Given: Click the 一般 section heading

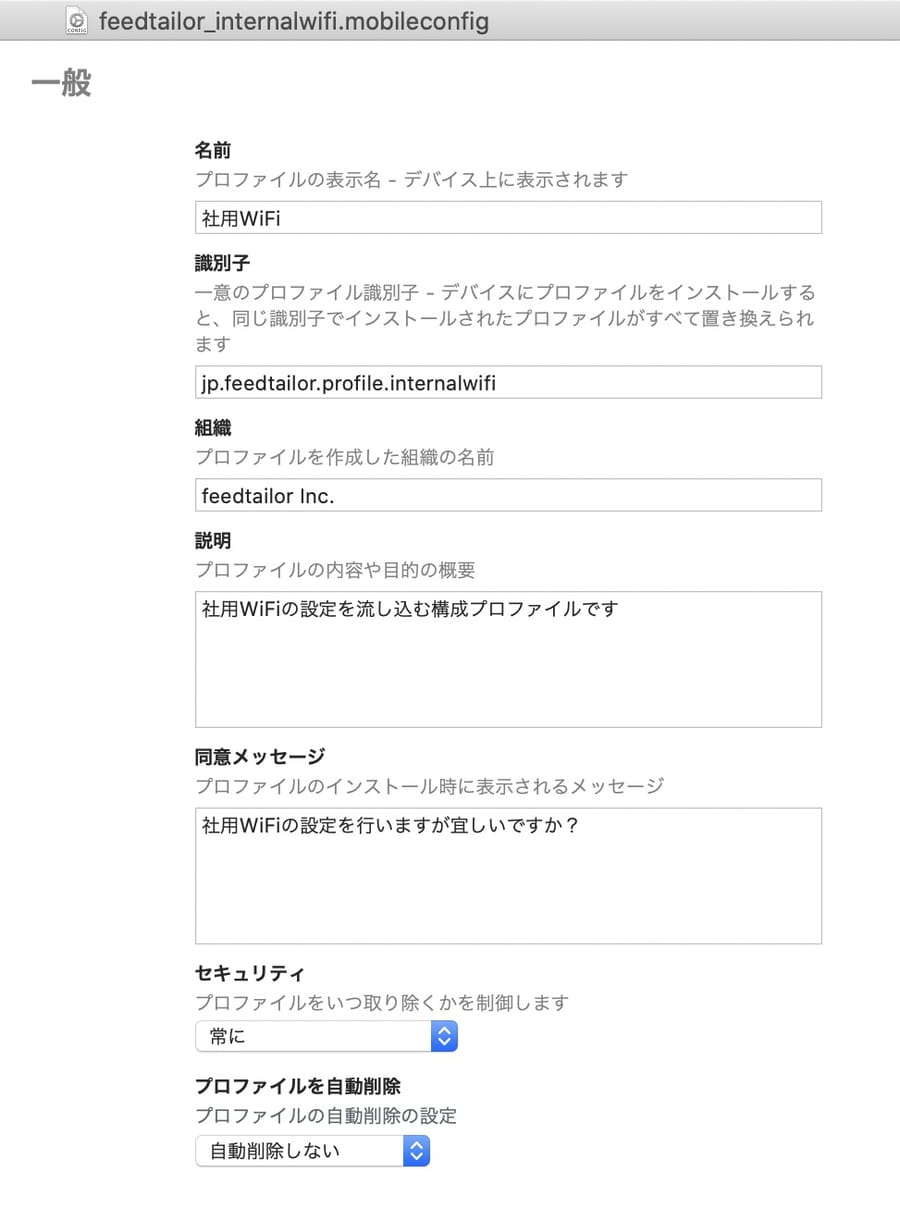Looking at the screenshot, I should coord(61,84).
